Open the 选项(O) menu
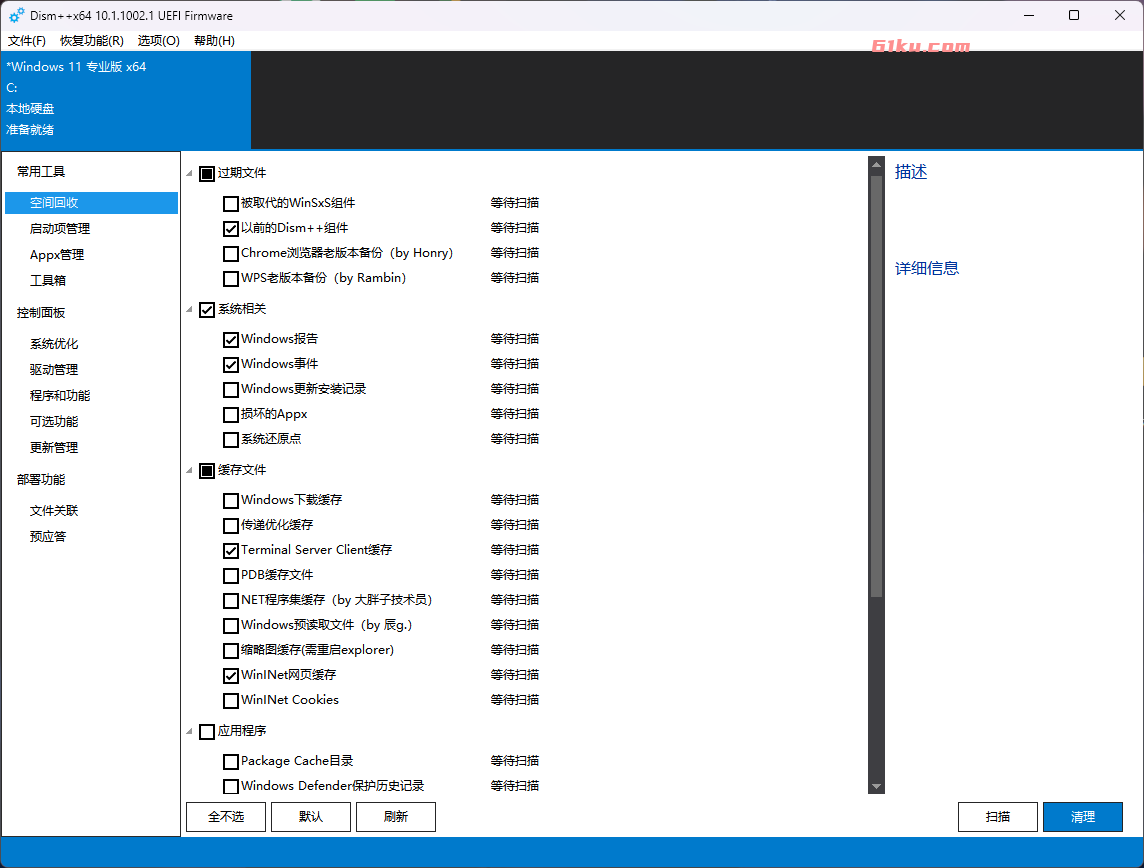The height and width of the screenshot is (868, 1144). (158, 41)
